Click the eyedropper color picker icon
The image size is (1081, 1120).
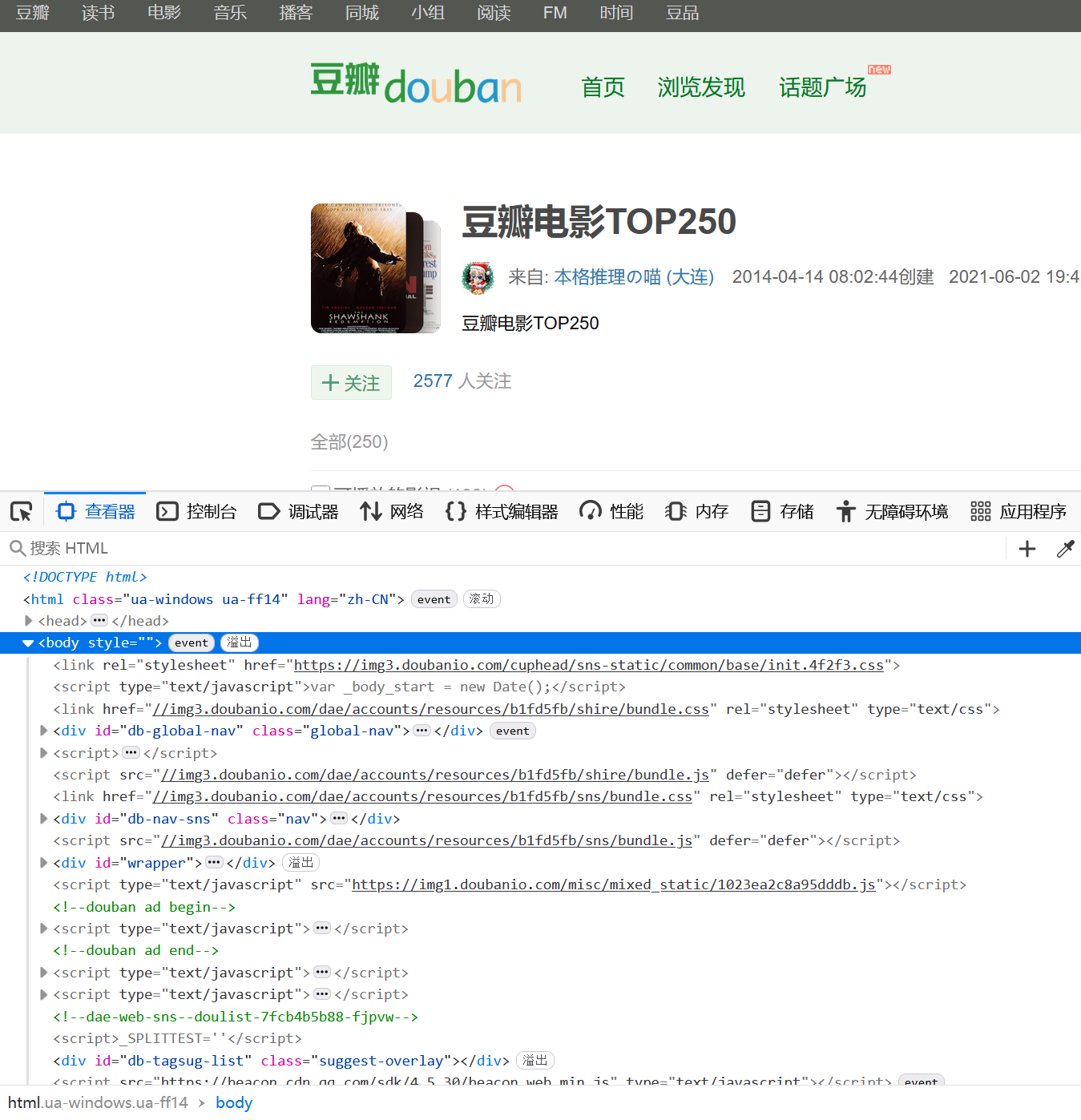click(1065, 549)
